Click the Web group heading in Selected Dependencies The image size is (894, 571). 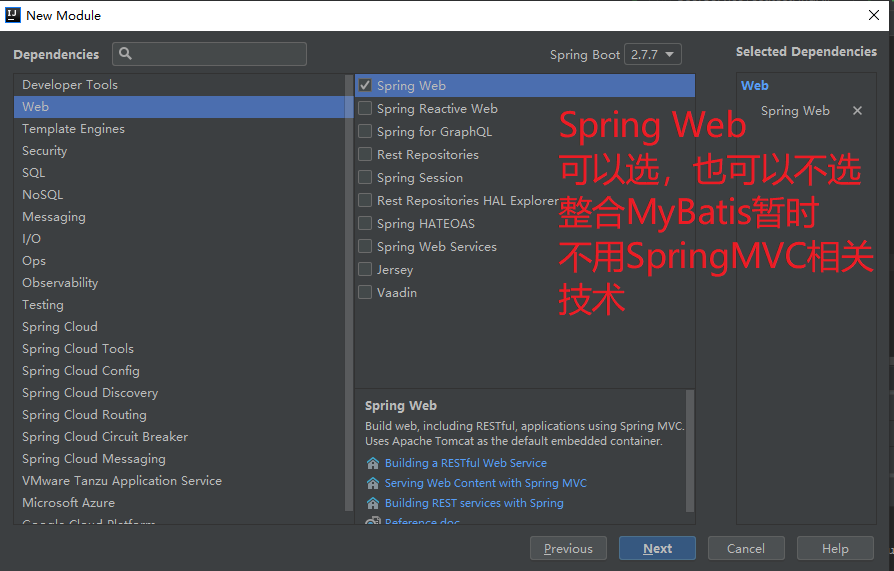[754, 86]
